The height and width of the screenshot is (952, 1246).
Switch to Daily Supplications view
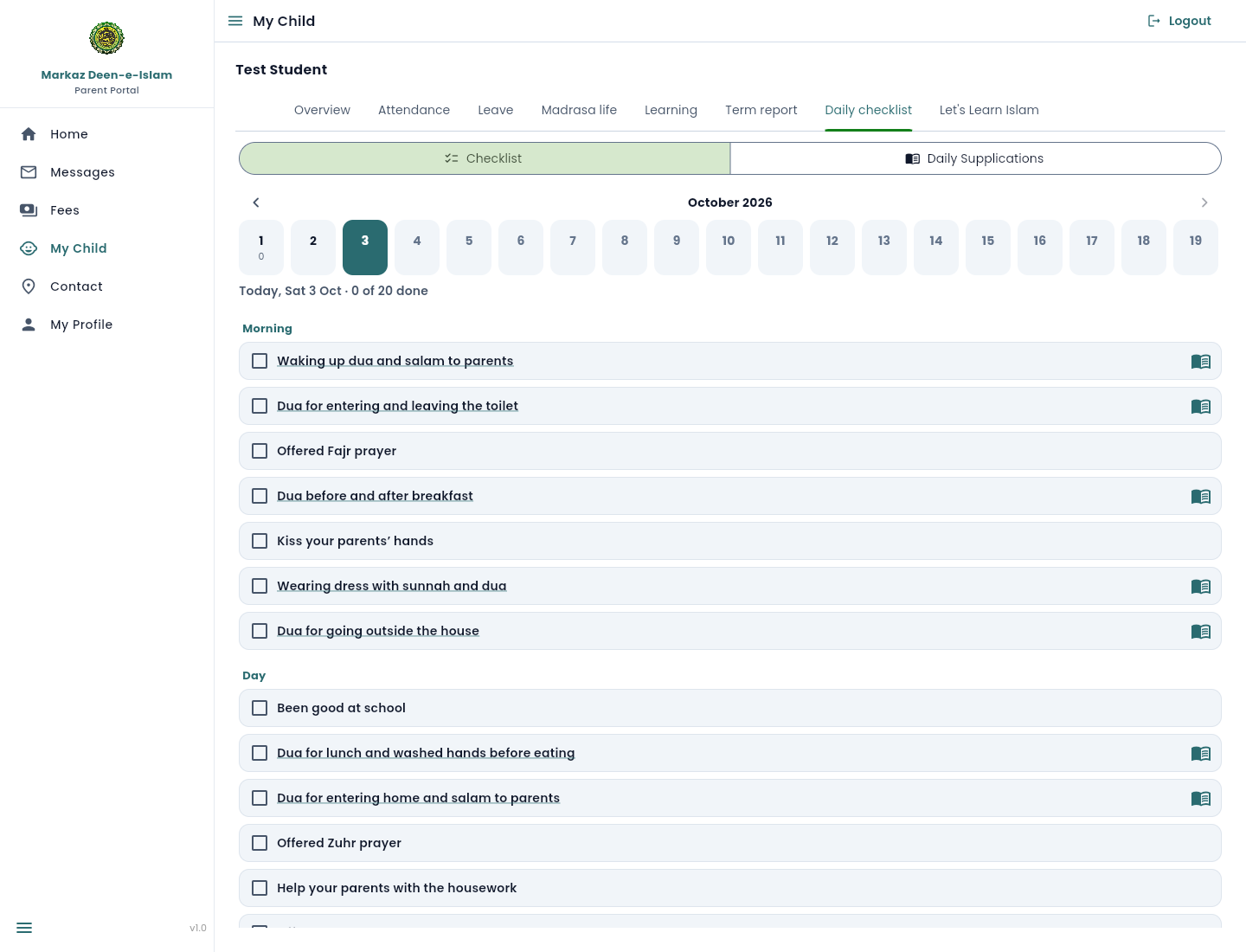[x=975, y=158]
